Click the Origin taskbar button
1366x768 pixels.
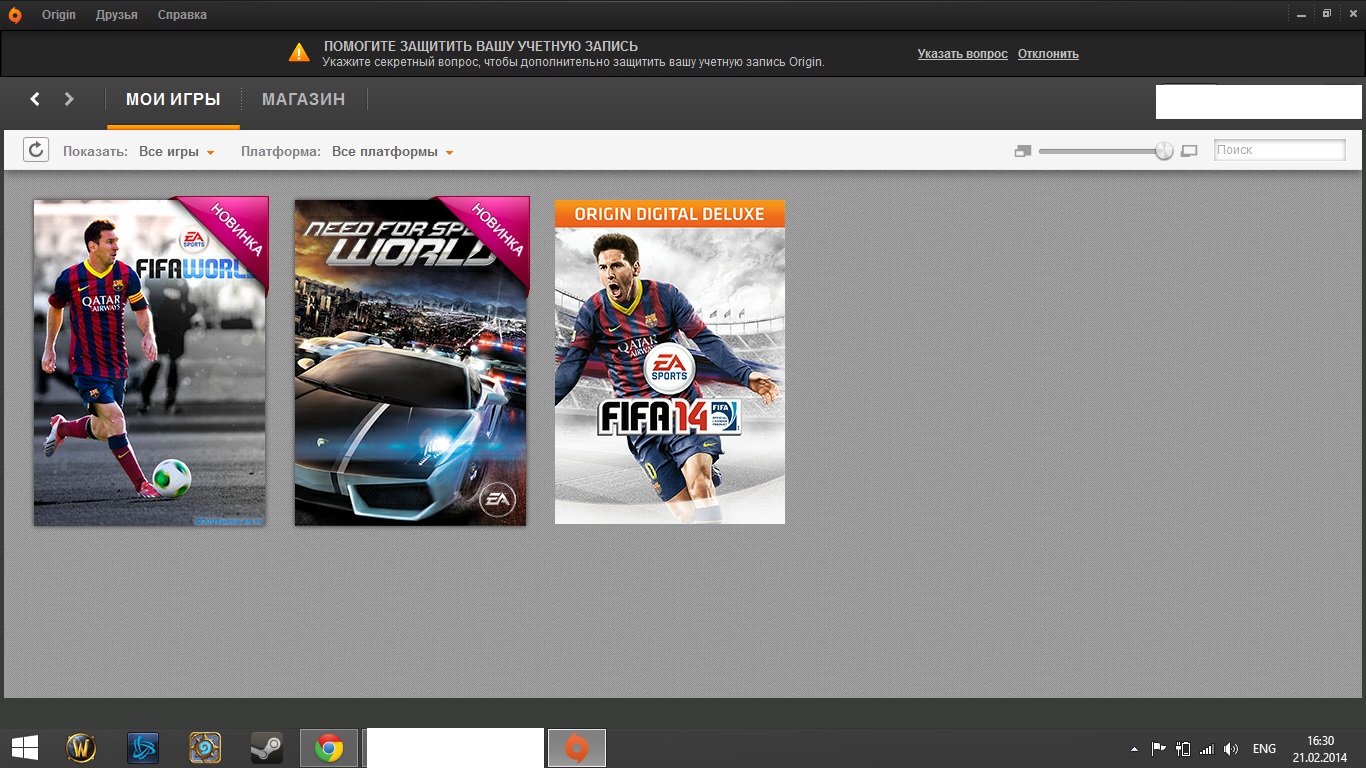(x=577, y=748)
